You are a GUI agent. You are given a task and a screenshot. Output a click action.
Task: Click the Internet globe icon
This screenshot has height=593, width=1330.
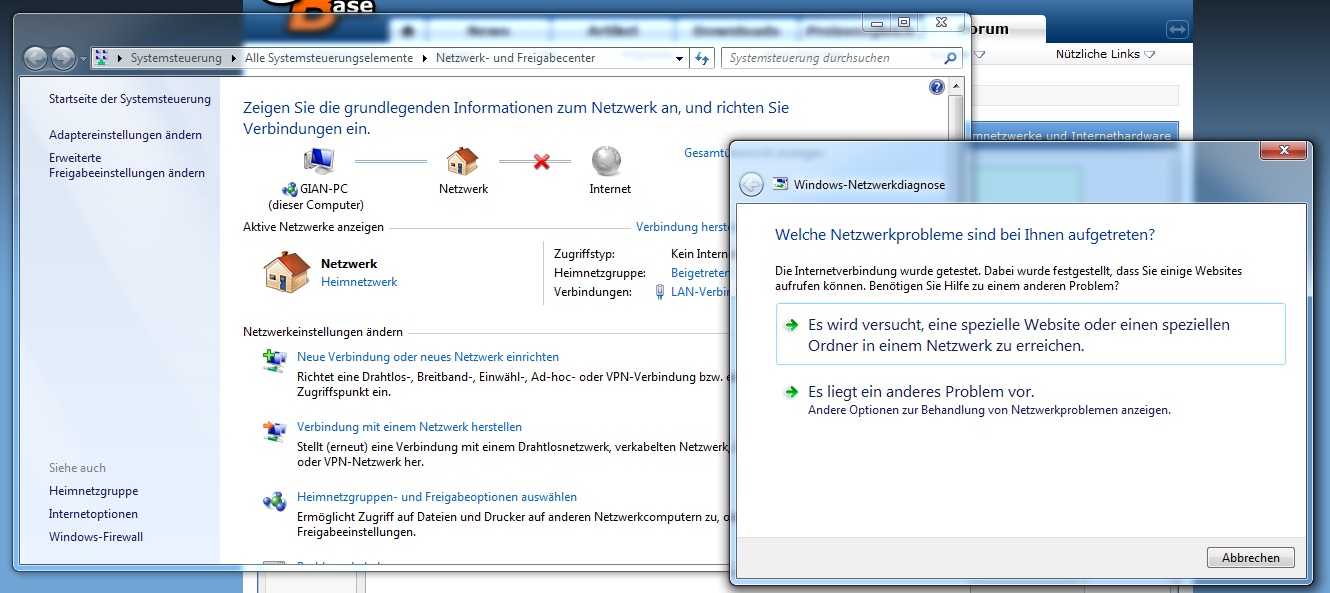point(607,160)
